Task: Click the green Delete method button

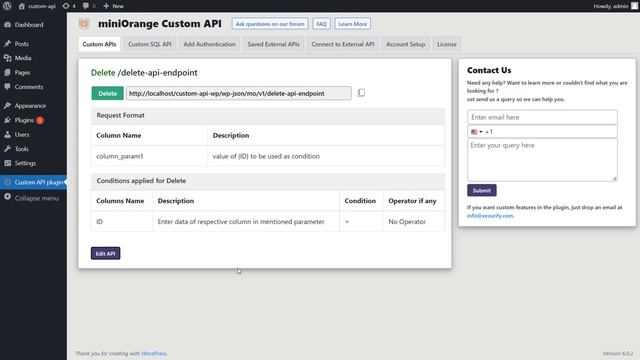Action: pyautogui.click(x=107, y=93)
